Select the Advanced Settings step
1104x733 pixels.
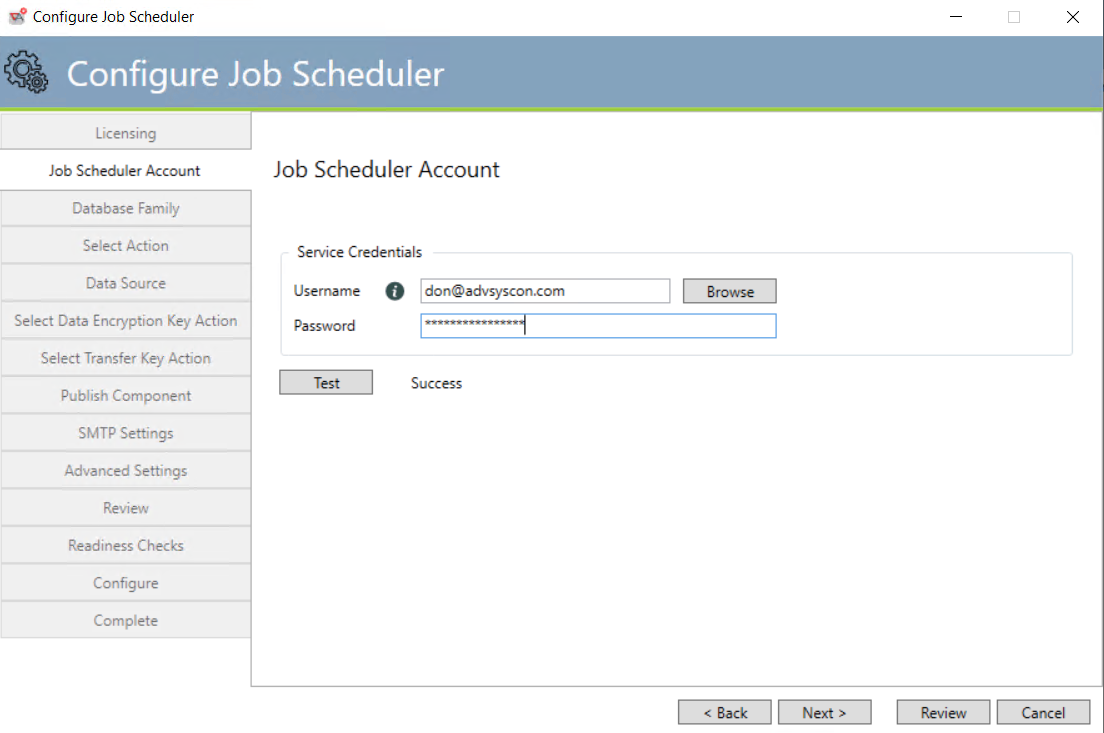pyautogui.click(x=125, y=470)
